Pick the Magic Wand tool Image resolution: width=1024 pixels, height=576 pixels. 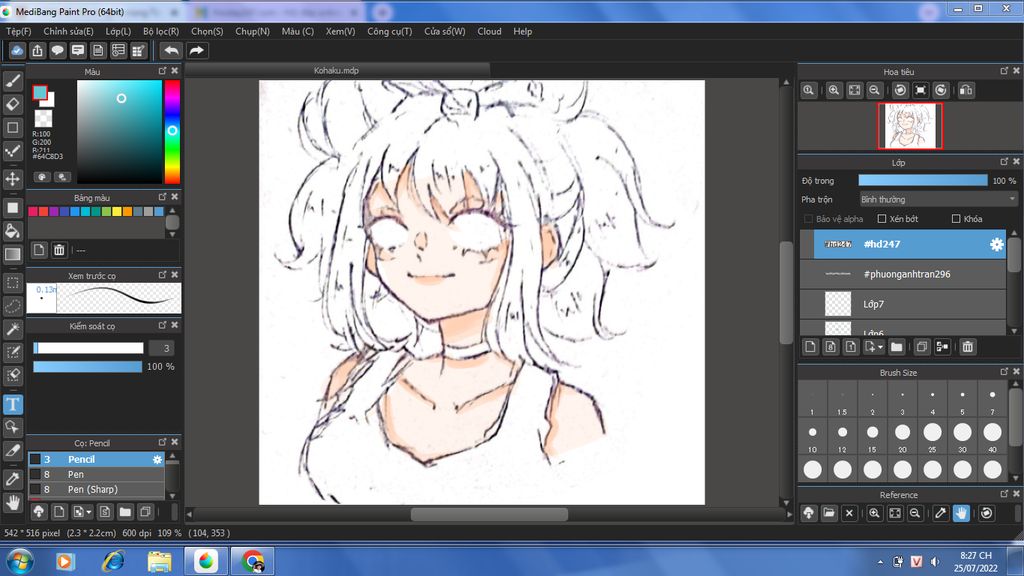[13, 329]
